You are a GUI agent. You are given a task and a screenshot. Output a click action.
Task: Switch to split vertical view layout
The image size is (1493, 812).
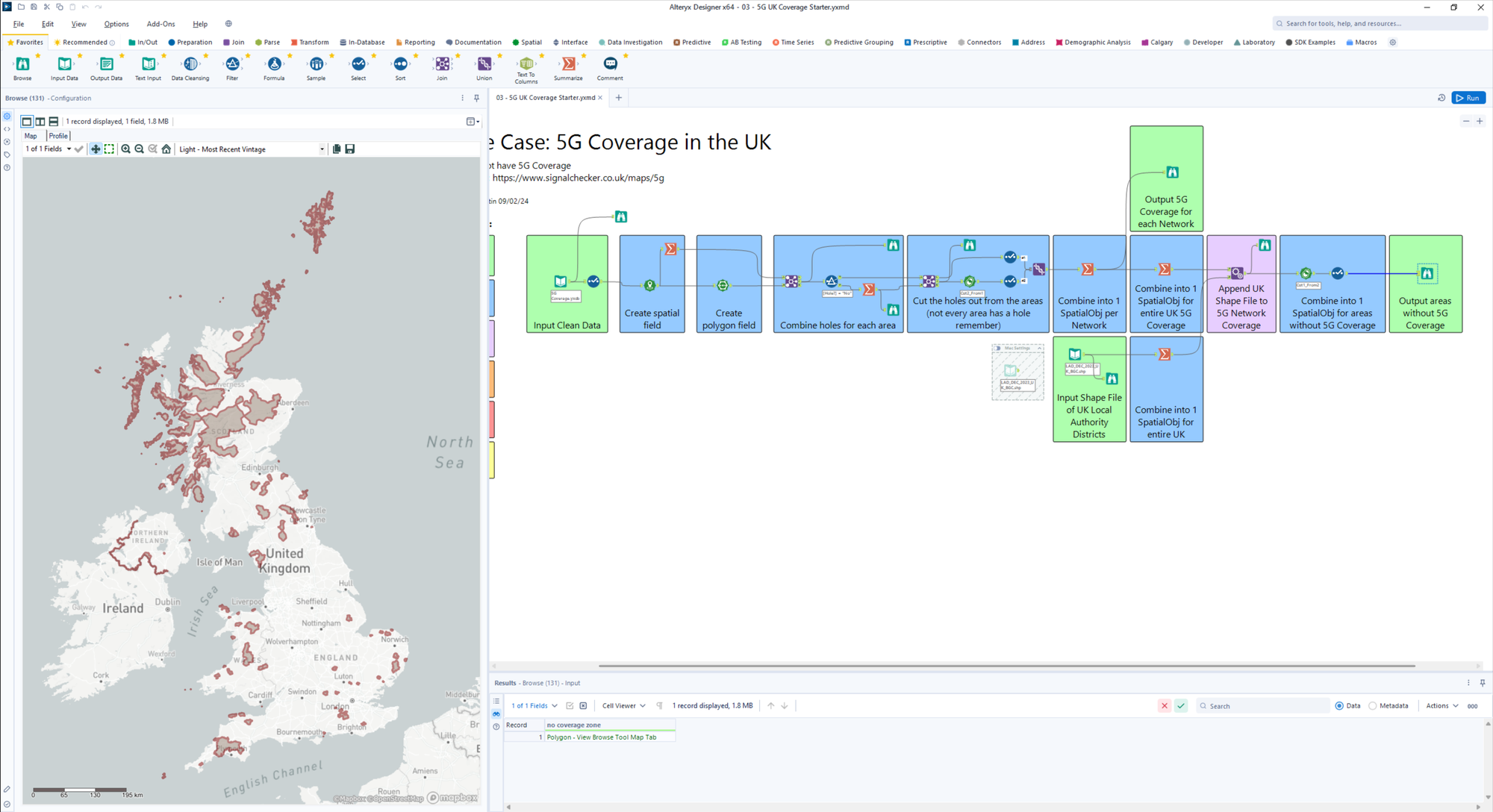click(x=40, y=121)
